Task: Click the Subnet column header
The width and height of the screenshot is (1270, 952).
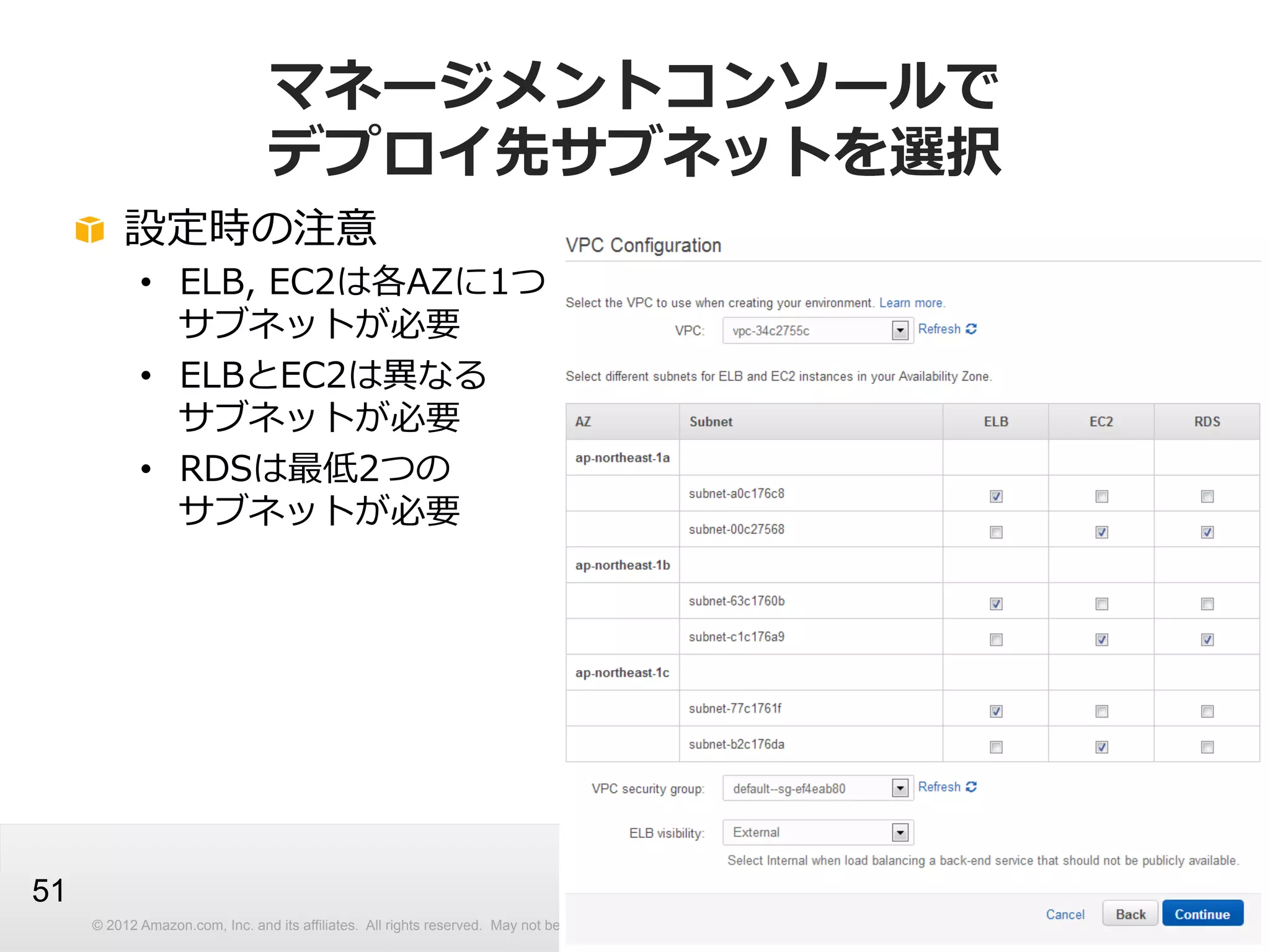Action: (811, 421)
